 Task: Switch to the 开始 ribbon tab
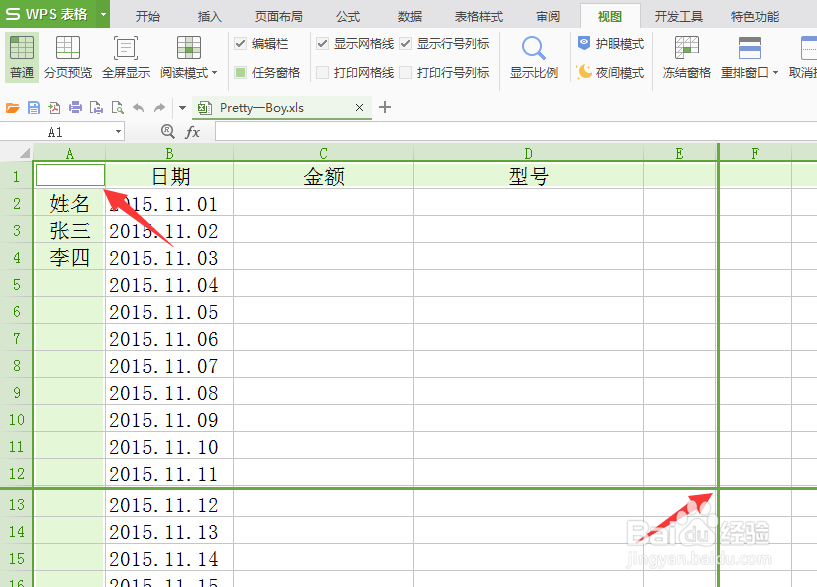click(147, 15)
